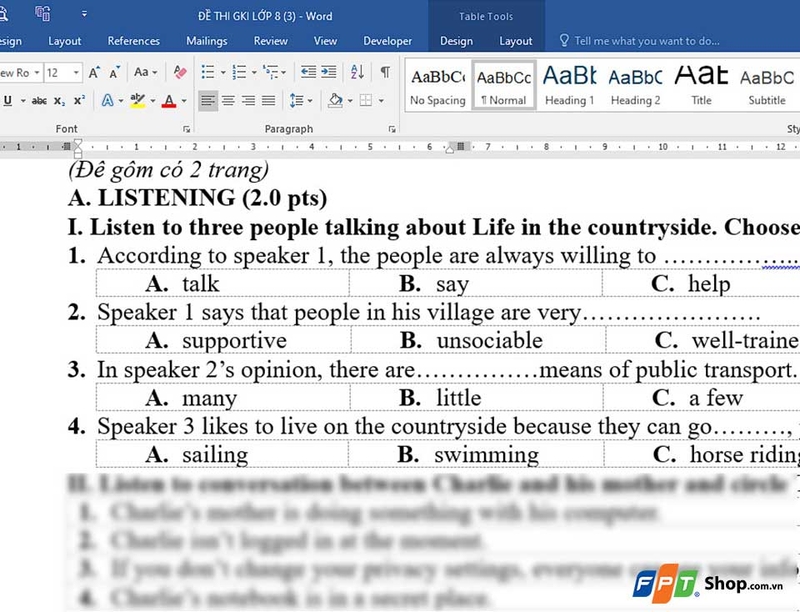Click answer text 'supportive'
The image size is (800, 612).
(235, 341)
